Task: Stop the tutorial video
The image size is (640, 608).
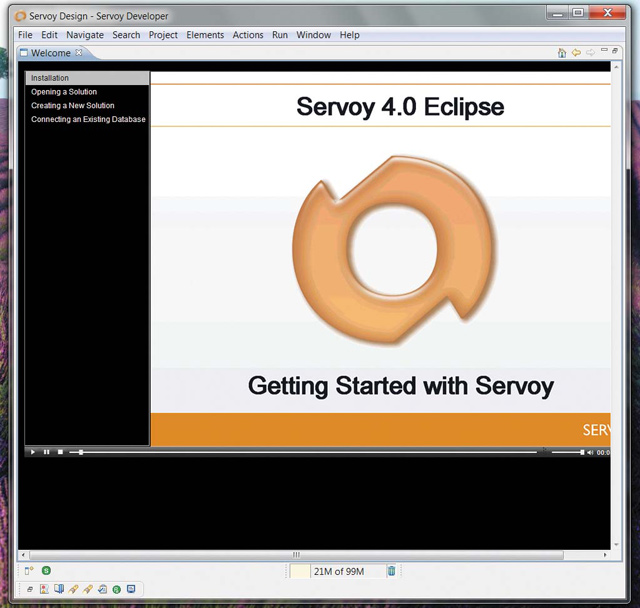Action: click(x=60, y=452)
